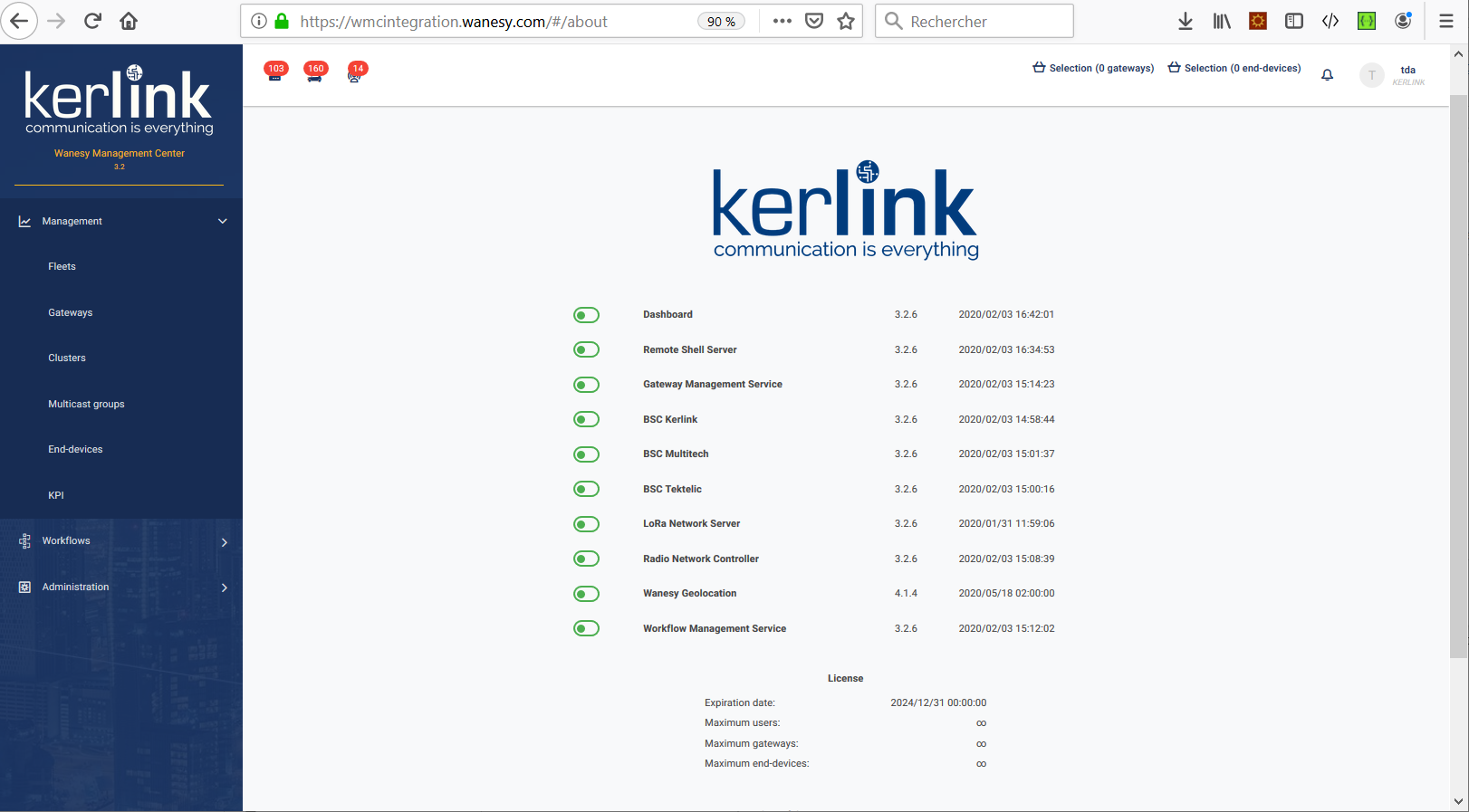Toggle the Dashboard service switch

(586, 315)
